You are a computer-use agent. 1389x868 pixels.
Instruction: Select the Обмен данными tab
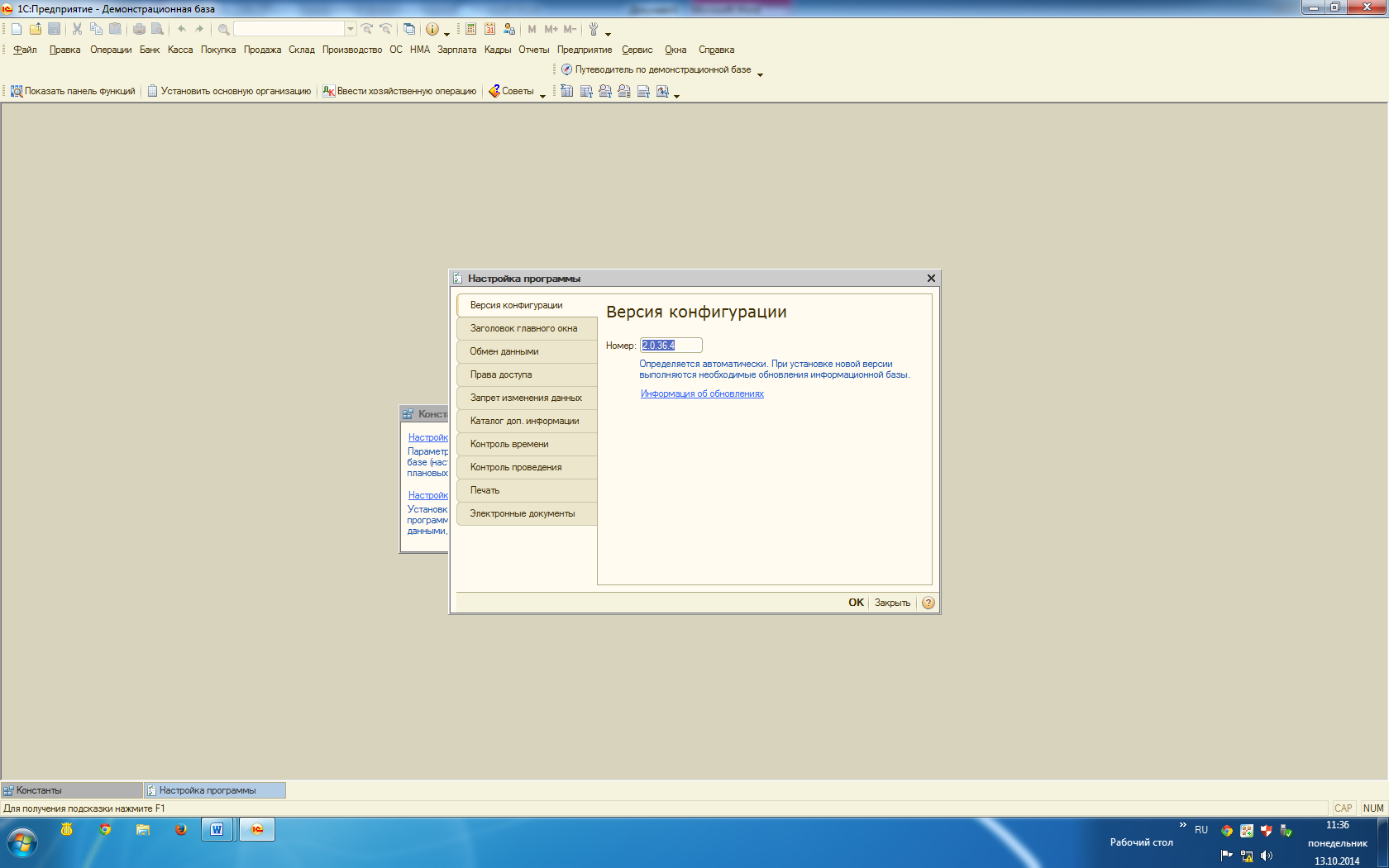[x=527, y=351]
